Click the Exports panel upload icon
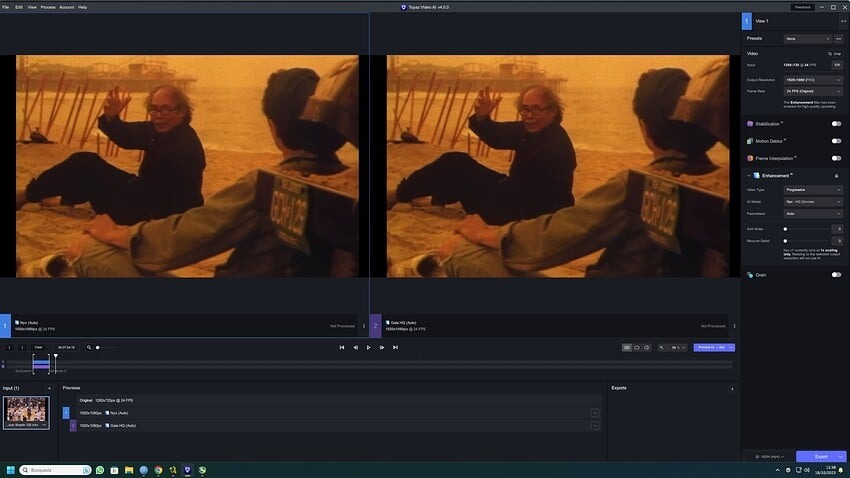 point(732,389)
